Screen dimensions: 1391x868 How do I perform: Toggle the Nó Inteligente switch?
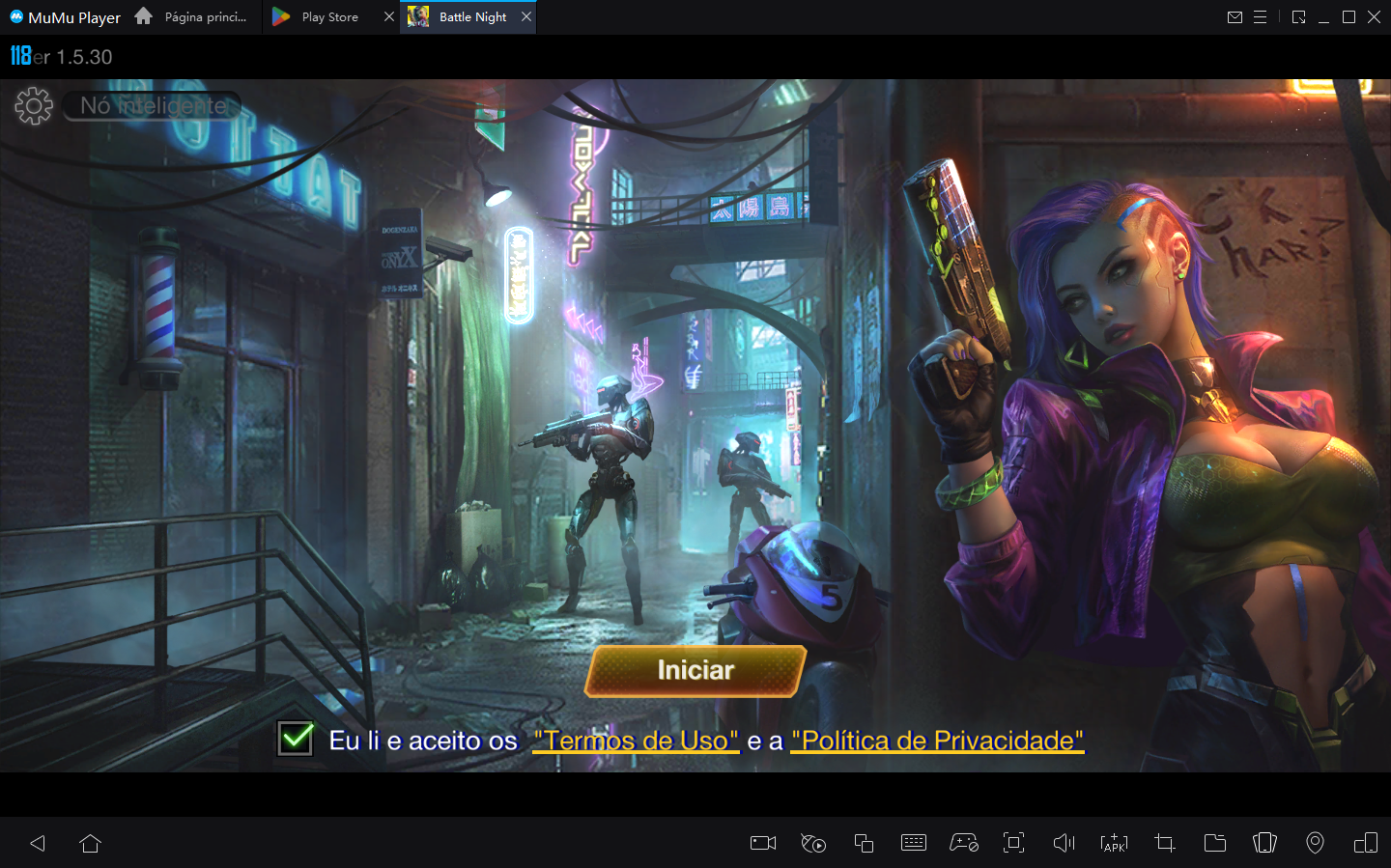click(x=151, y=106)
